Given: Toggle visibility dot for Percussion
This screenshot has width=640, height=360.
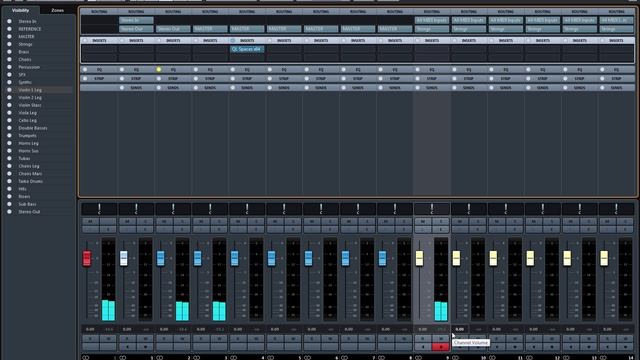Looking at the screenshot, I should point(9,67).
